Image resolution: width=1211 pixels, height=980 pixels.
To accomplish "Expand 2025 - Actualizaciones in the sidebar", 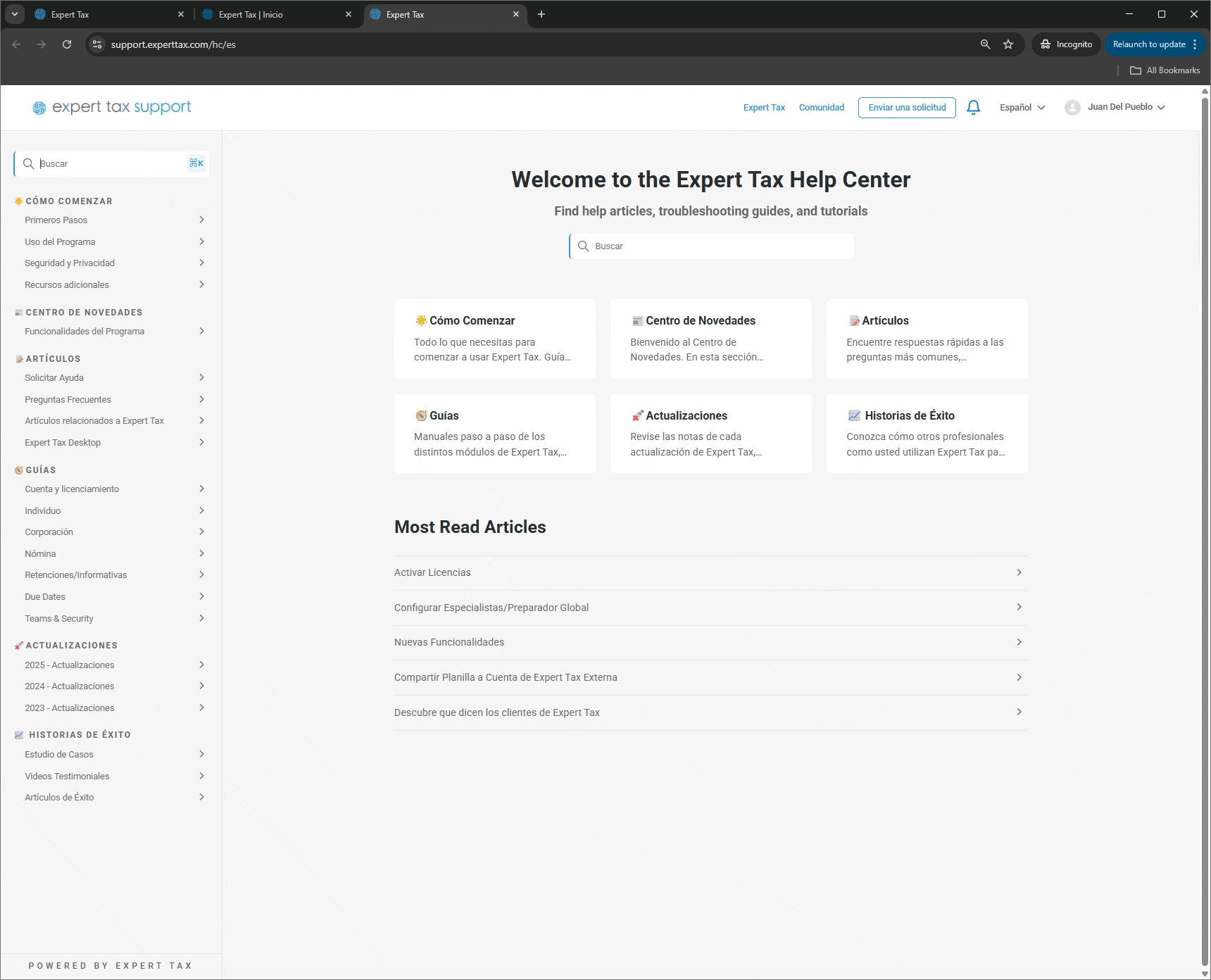I will pos(114,665).
